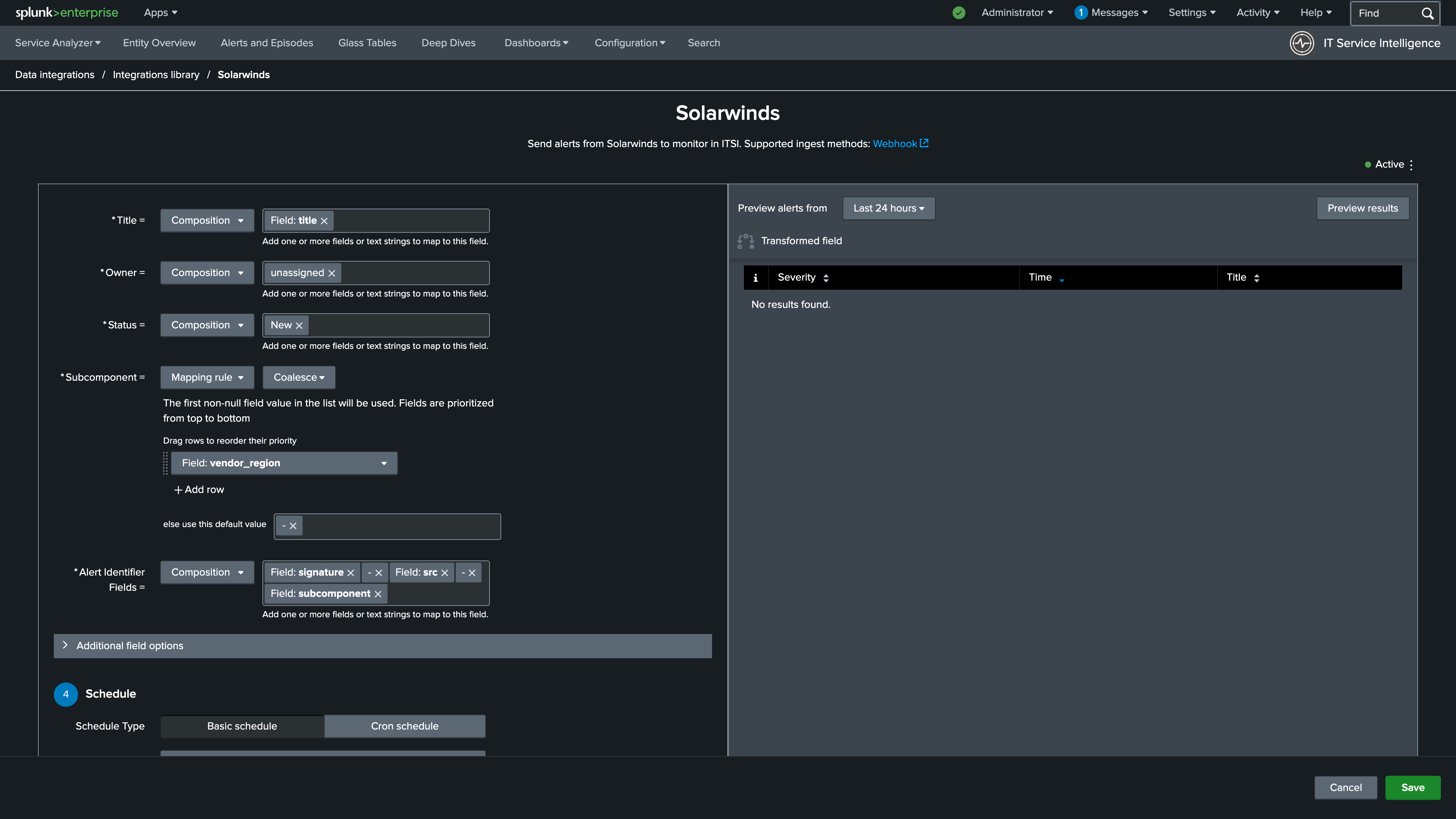This screenshot has width=1456, height=819.
Task: Open the Service Analyzer menu
Action: tap(58, 43)
